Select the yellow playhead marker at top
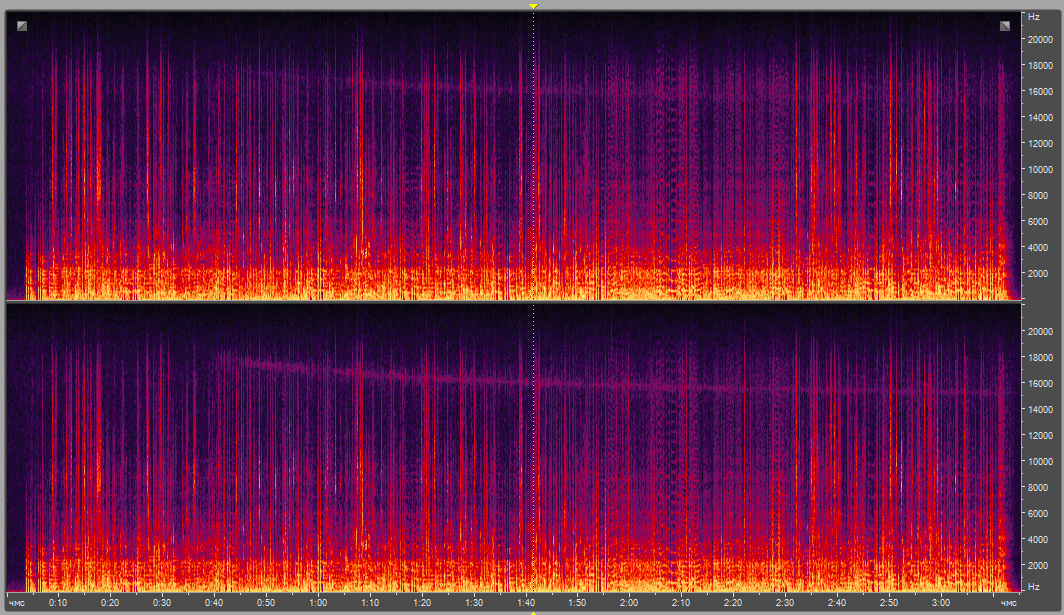The height and width of the screenshot is (615, 1064). pos(534,6)
